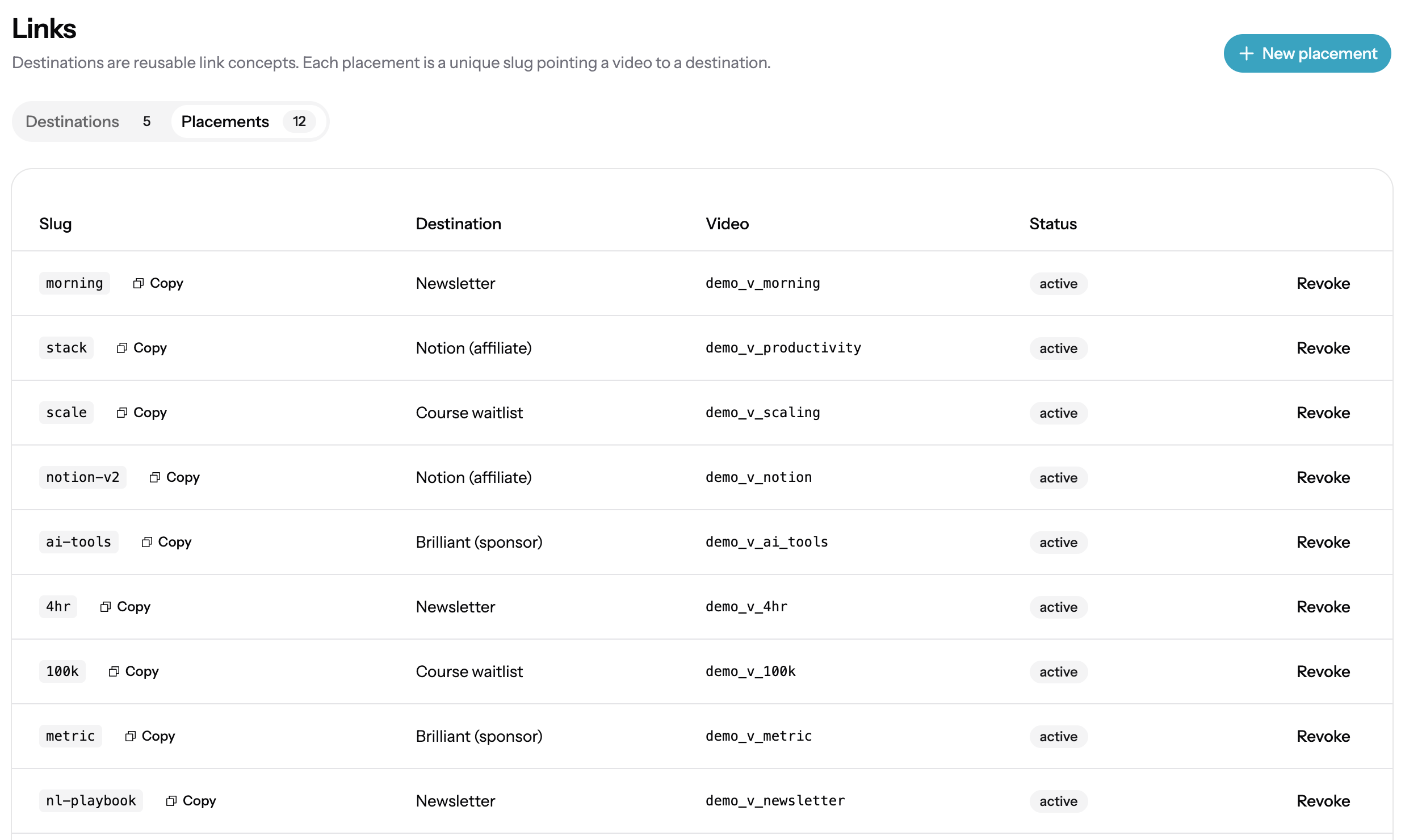This screenshot has width=1401, height=840.
Task: Click Notion (affiliate) in stack row
Action: coord(473,348)
